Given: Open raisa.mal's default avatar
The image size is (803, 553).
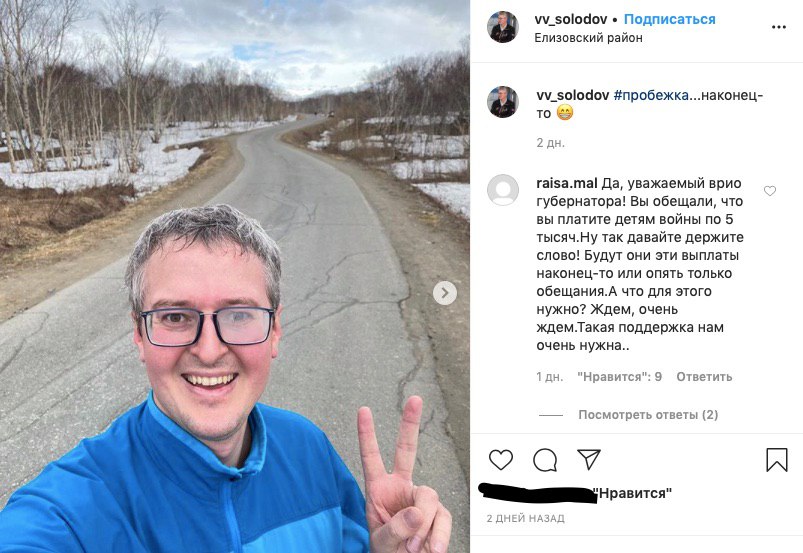Looking at the screenshot, I should click(502, 189).
